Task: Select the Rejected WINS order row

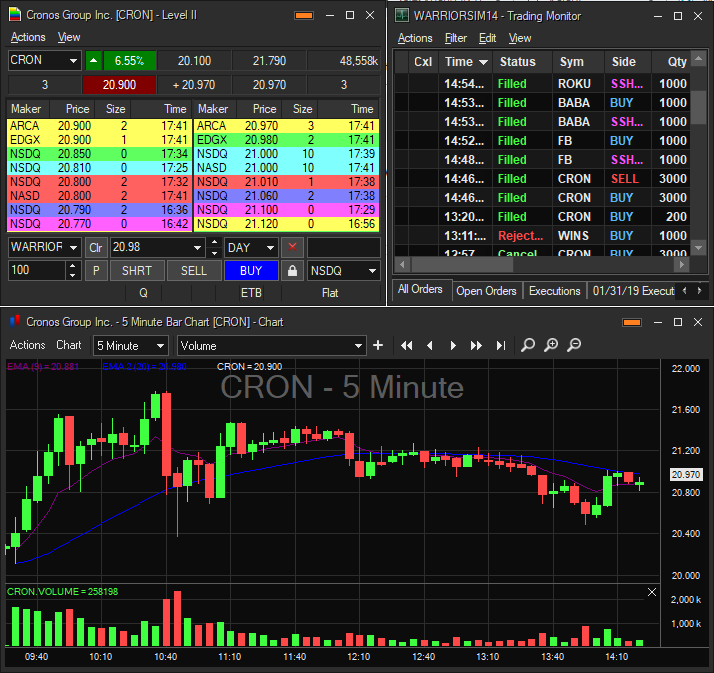Action: (x=542, y=236)
